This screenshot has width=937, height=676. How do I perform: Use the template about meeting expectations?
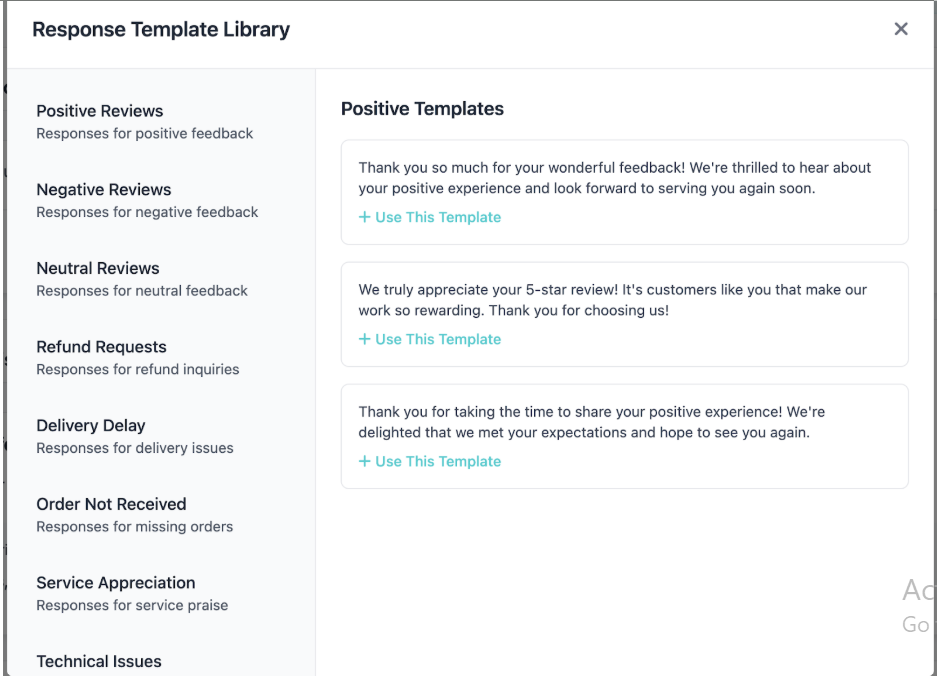(430, 461)
